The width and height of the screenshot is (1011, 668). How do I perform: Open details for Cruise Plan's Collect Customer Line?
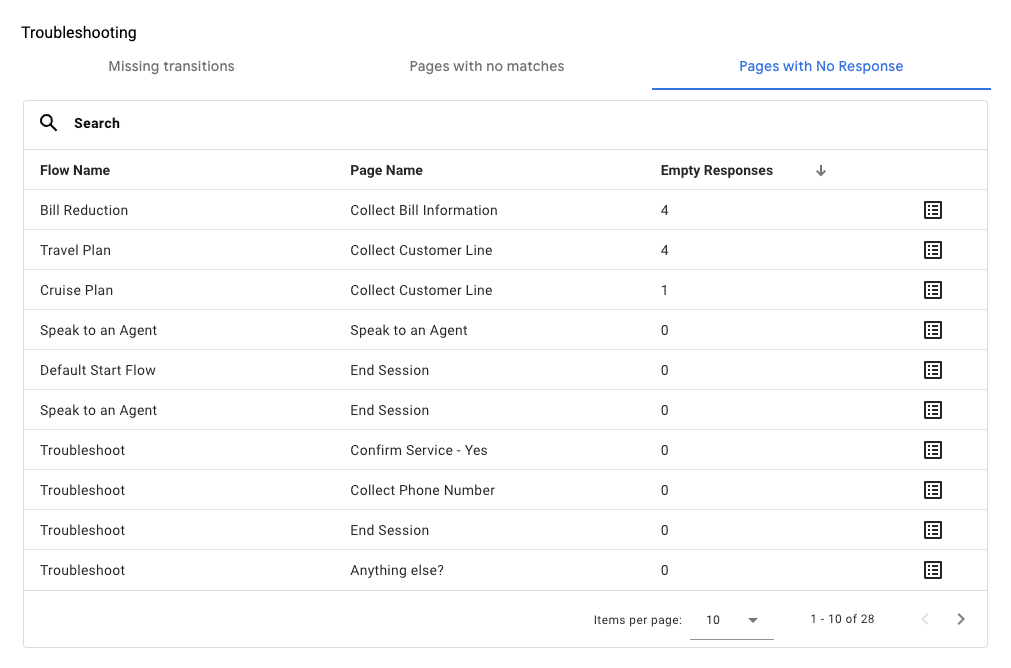pos(933,290)
